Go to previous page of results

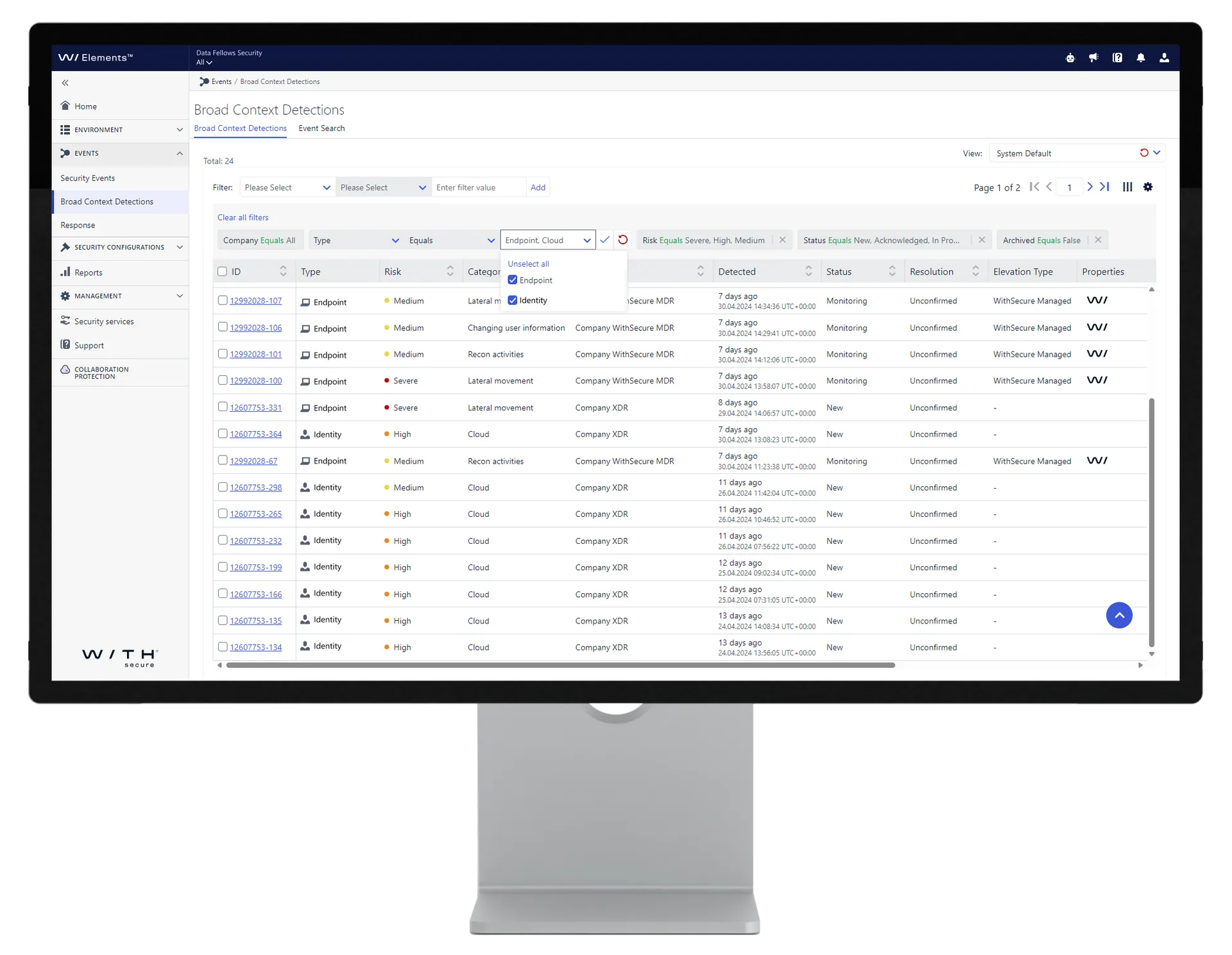click(1049, 187)
